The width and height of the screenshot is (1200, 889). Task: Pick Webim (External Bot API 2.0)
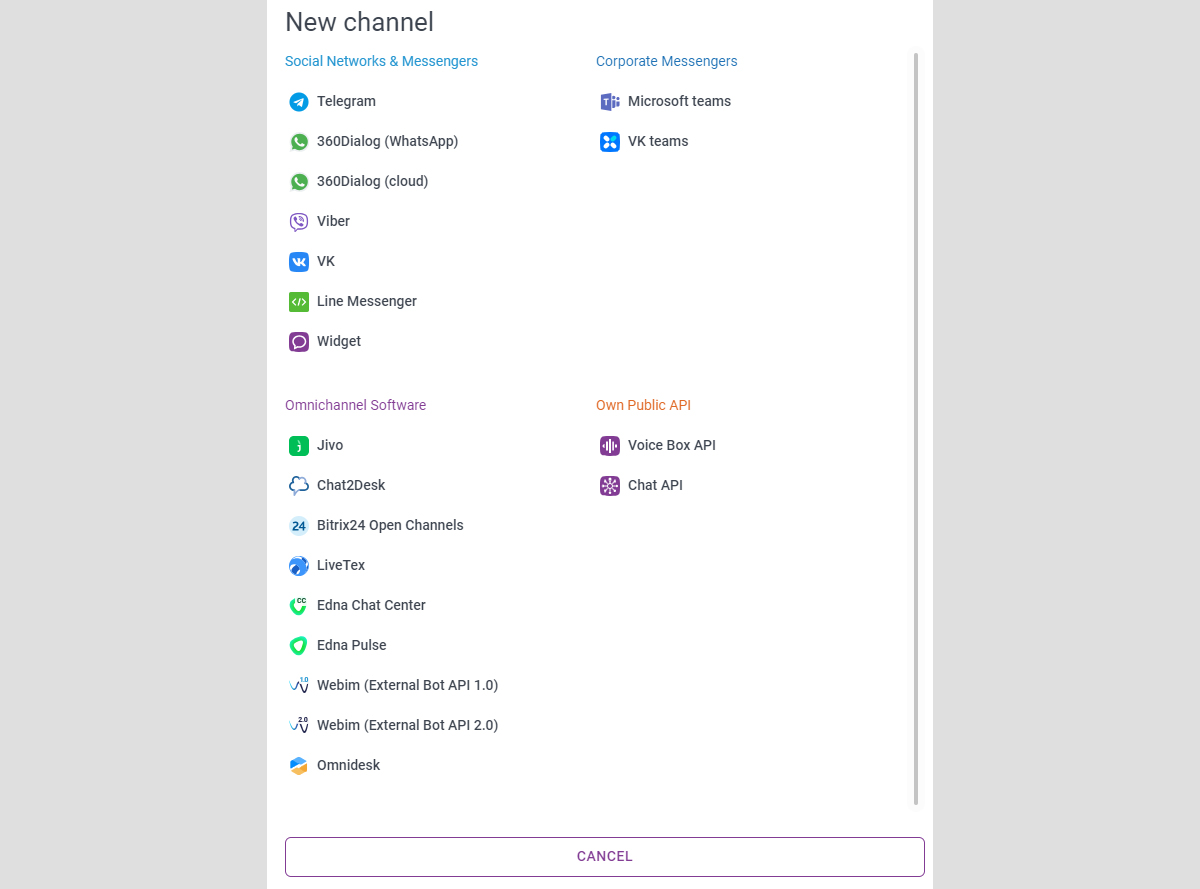(407, 726)
